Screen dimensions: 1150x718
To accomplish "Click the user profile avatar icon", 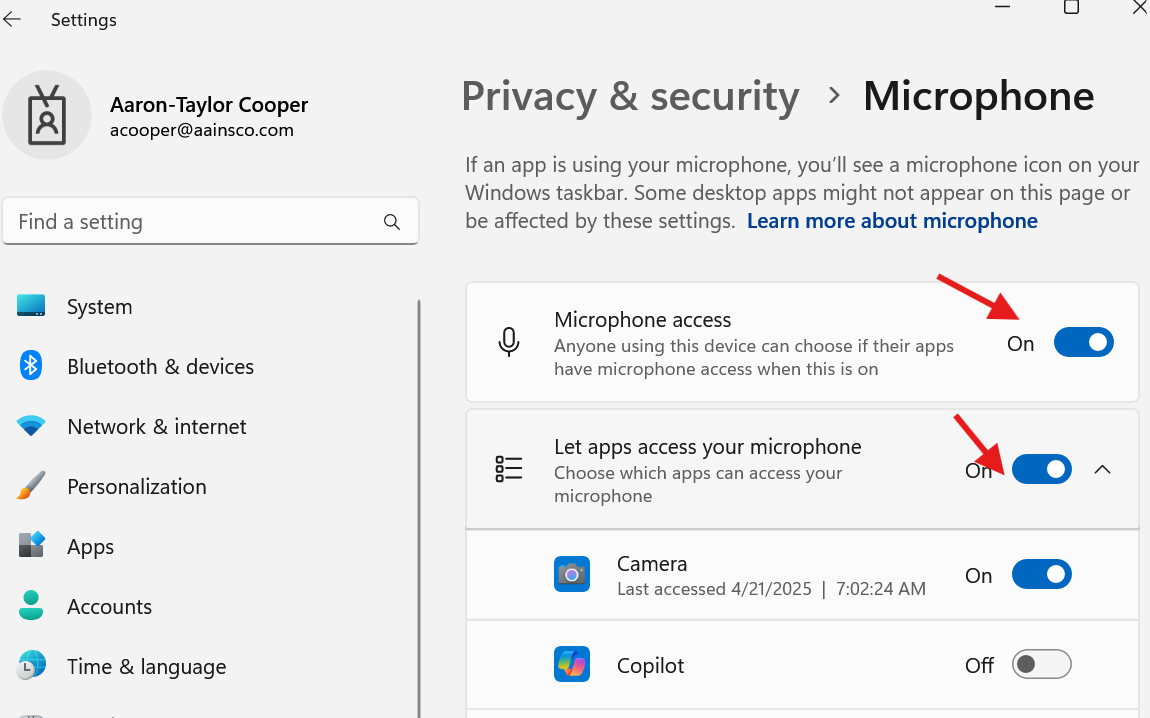I will tap(47, 115).
